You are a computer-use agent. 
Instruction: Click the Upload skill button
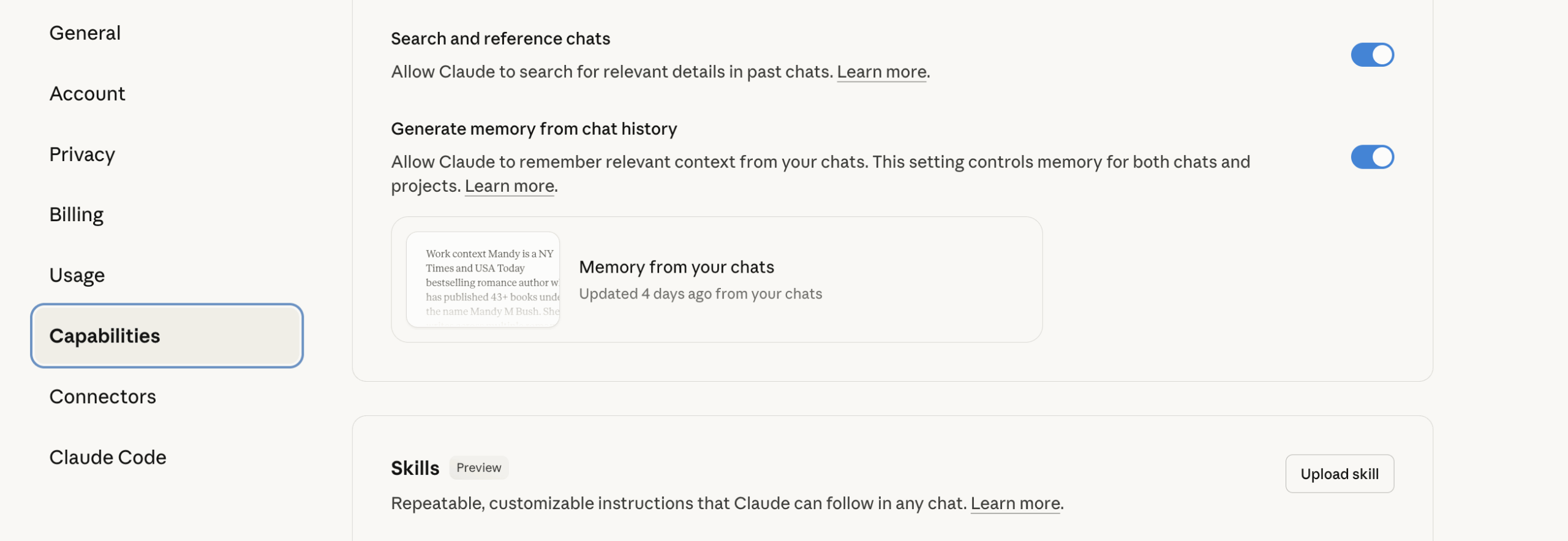coord(1340,474)
